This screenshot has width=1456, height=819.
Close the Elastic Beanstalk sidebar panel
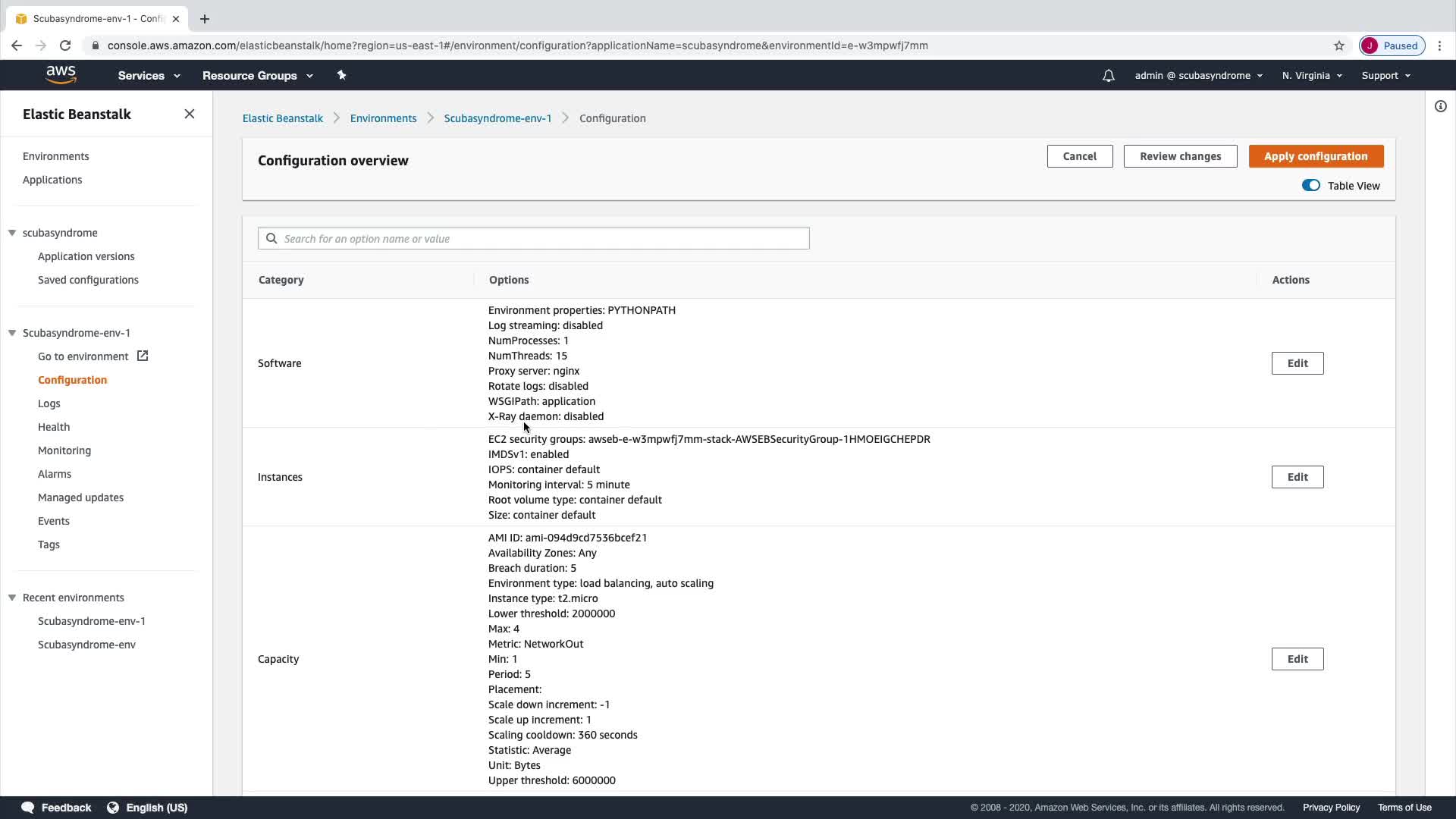[x=190, y=114]
